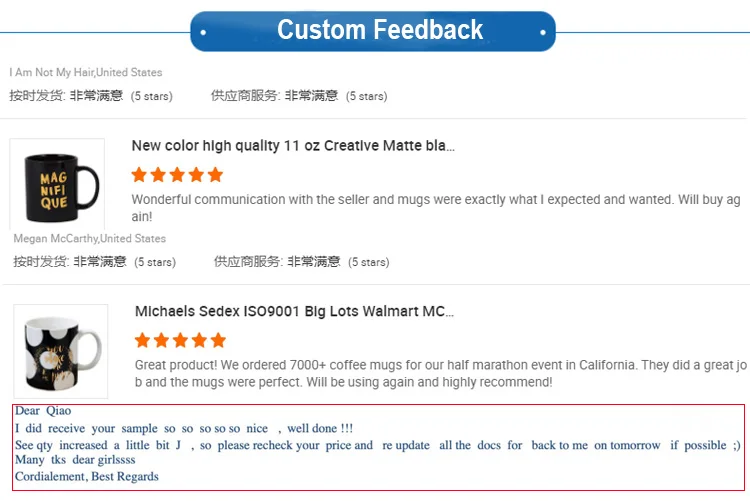This screenshot has height=501, width=750.
Task: Click the Wonderful communication review text
Action: tap(436, 207)
